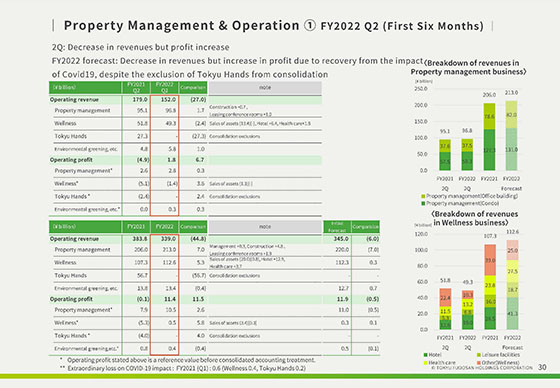This screenshot has width=560, height=388.
Task: Click the 41.3 segment of the wellness forecast bar
Action: (x=512, y=313)
